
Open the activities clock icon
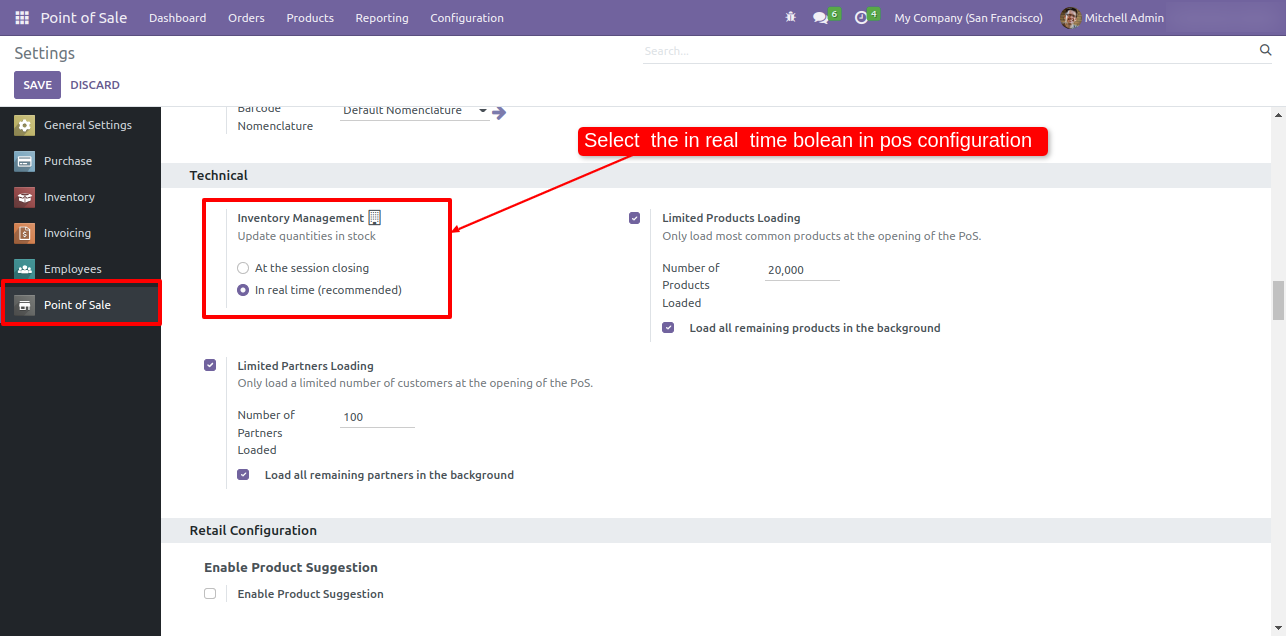861,18
